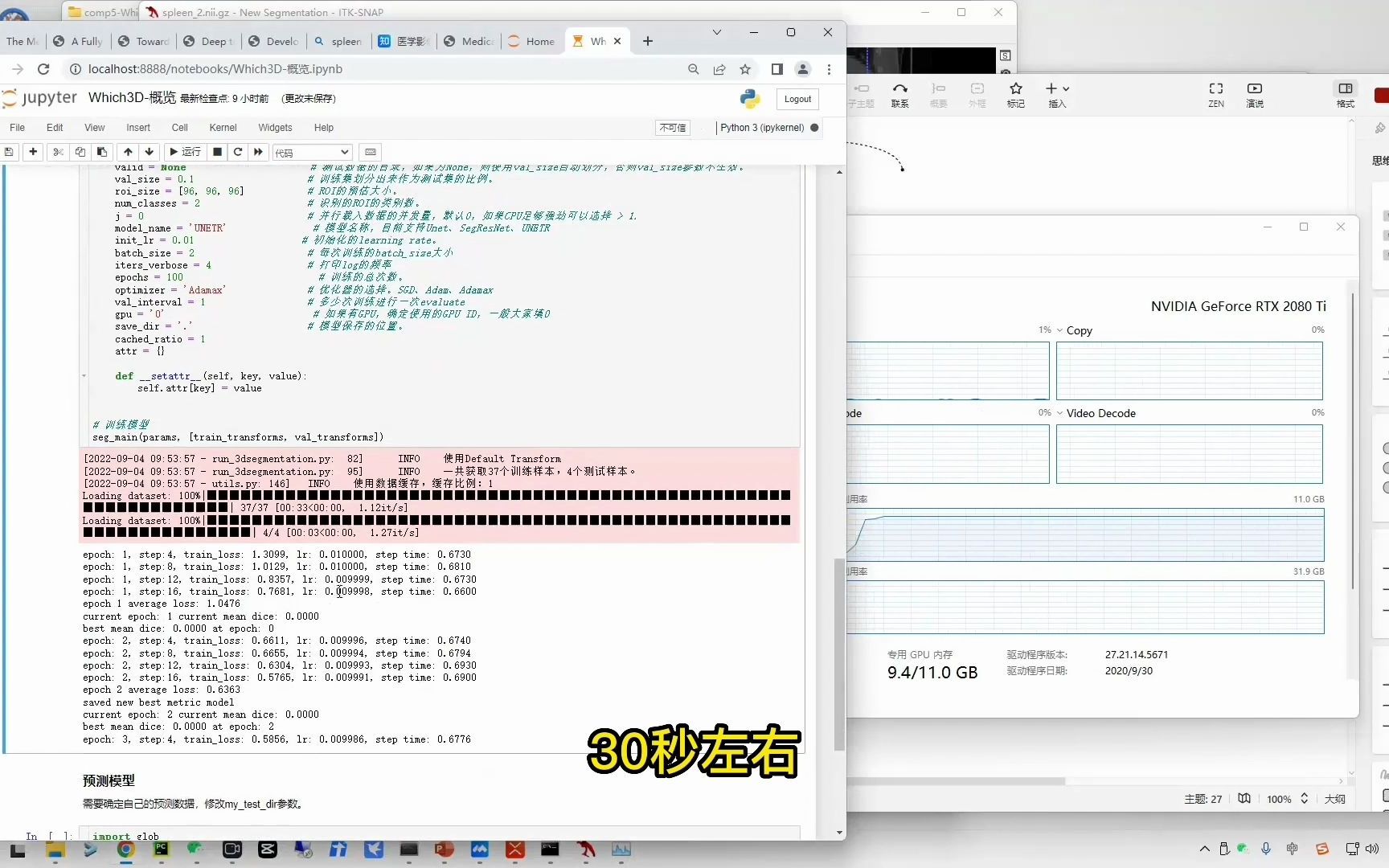Image resolution: width=1389 pixels, height=868 pixels.
Task: Switch to the Deep t... browser tab
Action: 209,41
